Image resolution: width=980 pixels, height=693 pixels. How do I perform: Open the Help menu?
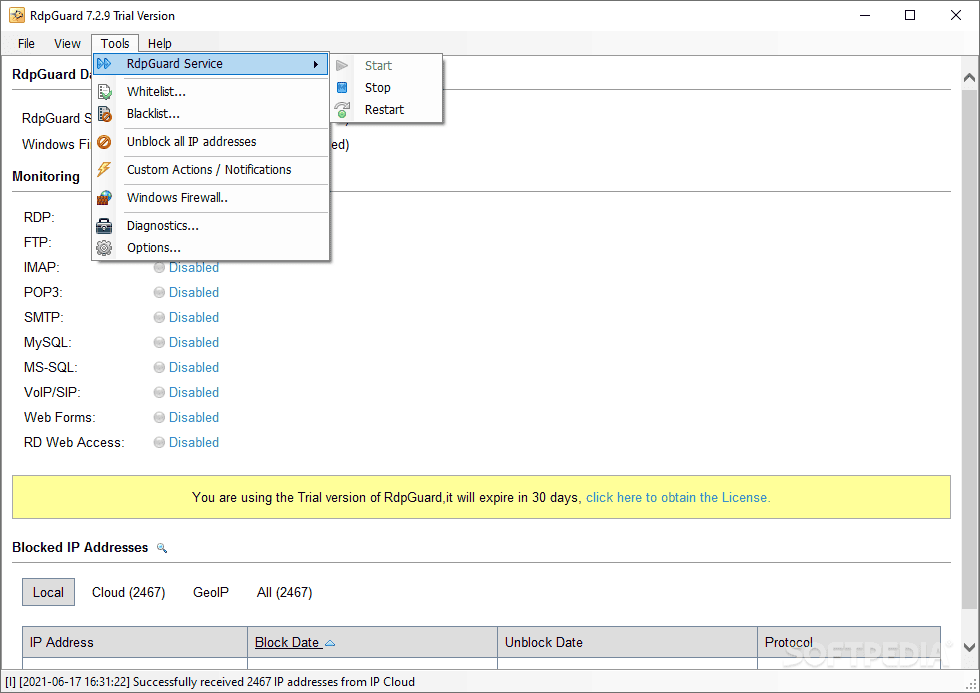(x=159, y=43)
